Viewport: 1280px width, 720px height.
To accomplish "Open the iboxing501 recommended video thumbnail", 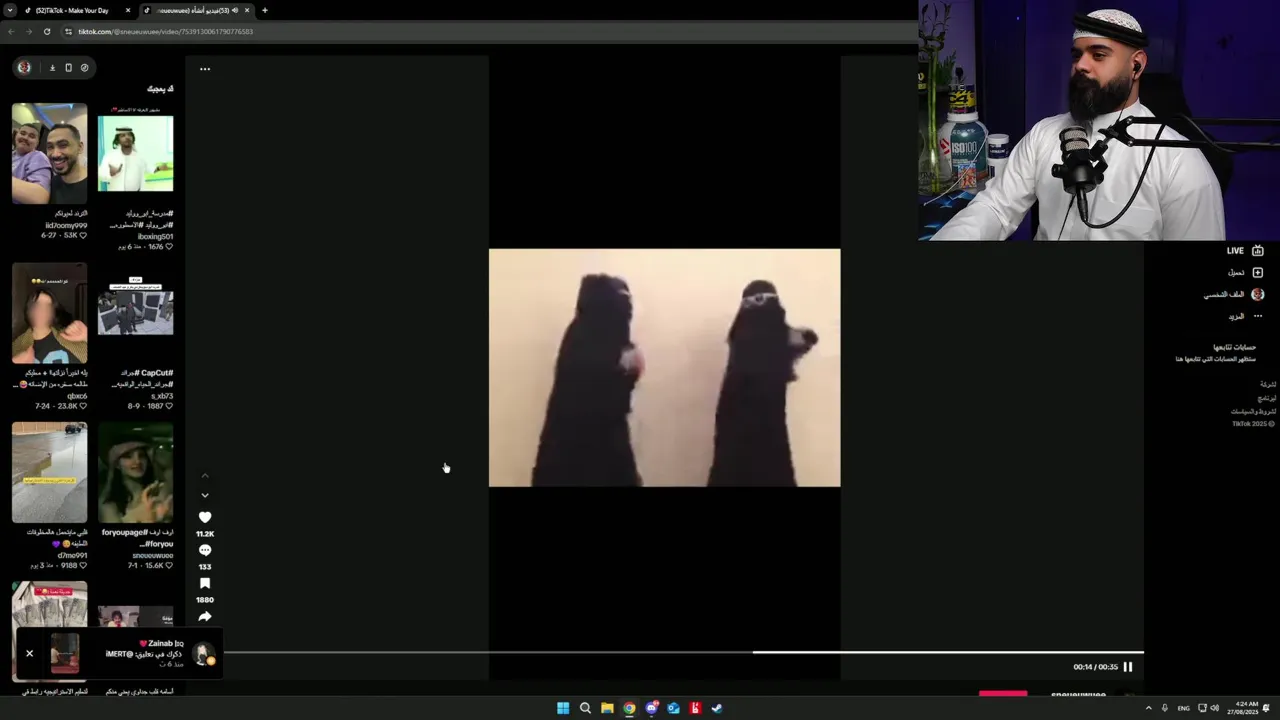I will pyautogui.click(x=135, y=153).
